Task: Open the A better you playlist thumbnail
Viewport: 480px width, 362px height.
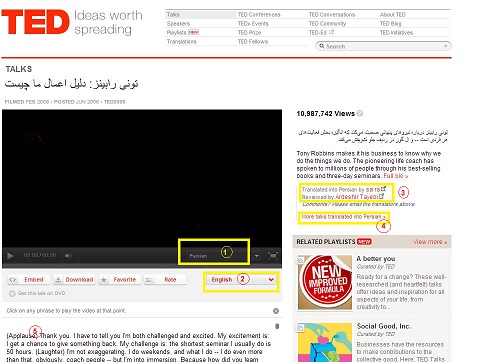Action: tap(325, 283)
